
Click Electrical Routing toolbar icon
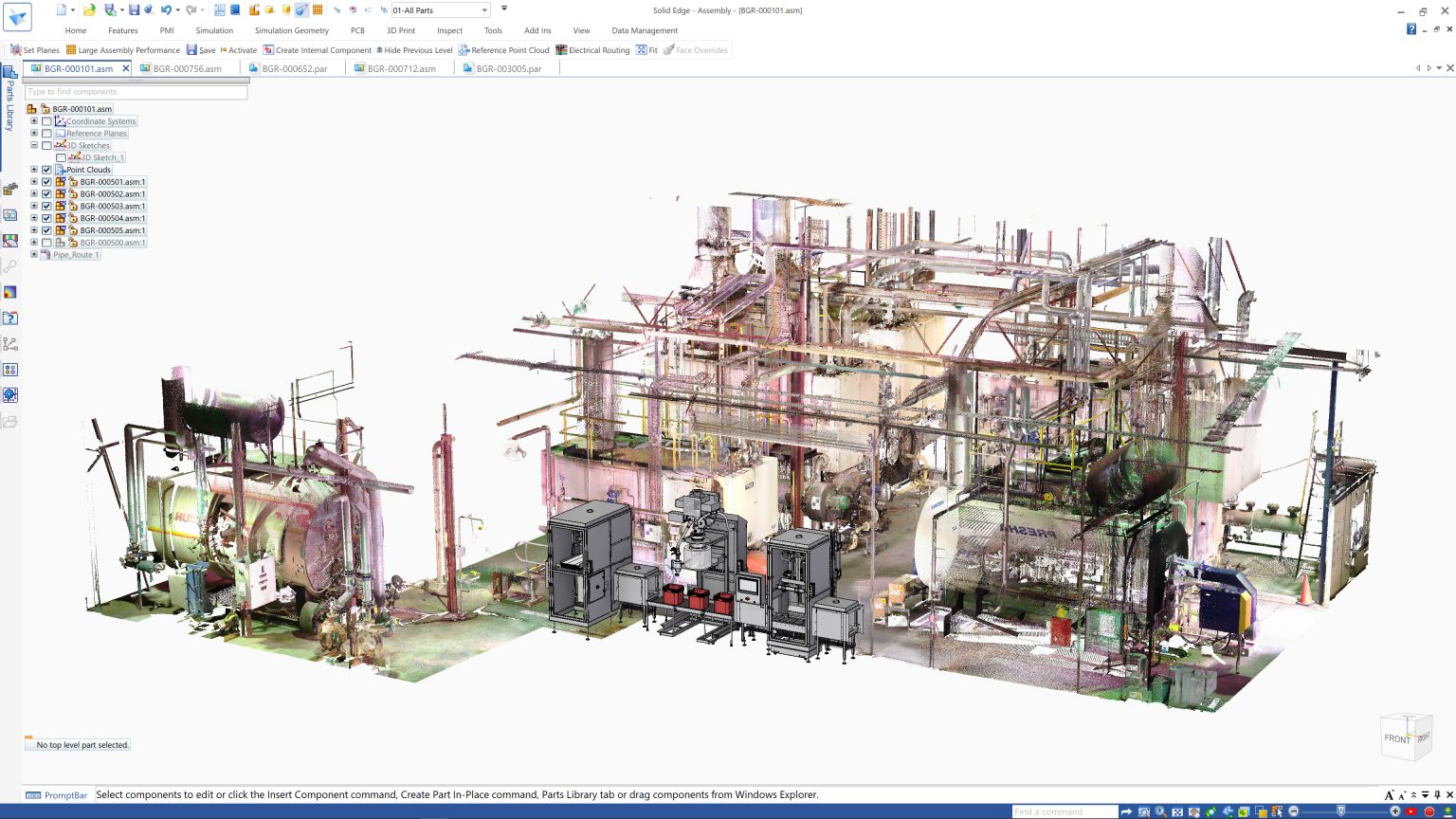pos(561,50)
